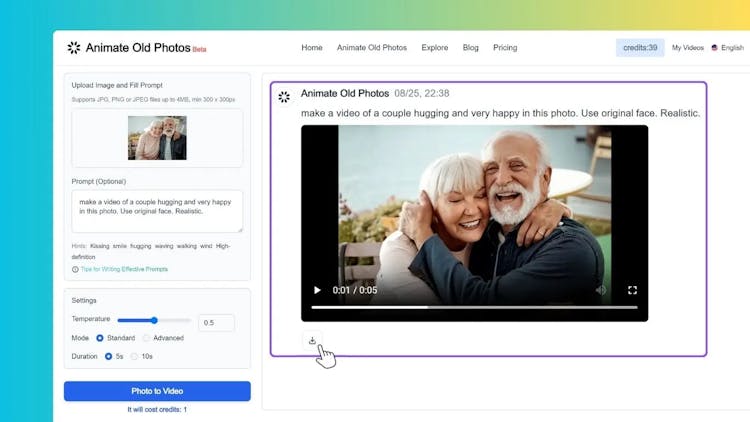
Task: Enter fullscreen mode on the video
Action: click(632, 290)
